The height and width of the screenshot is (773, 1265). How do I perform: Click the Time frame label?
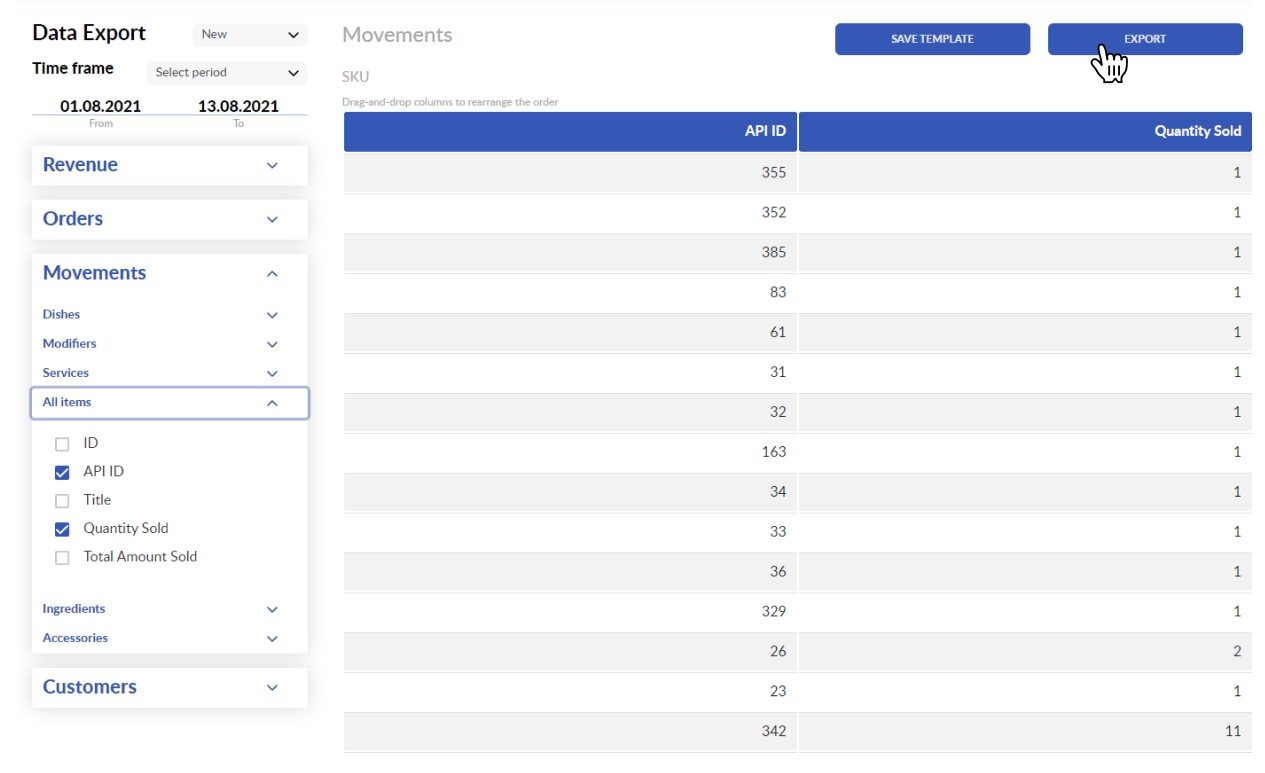73,69
